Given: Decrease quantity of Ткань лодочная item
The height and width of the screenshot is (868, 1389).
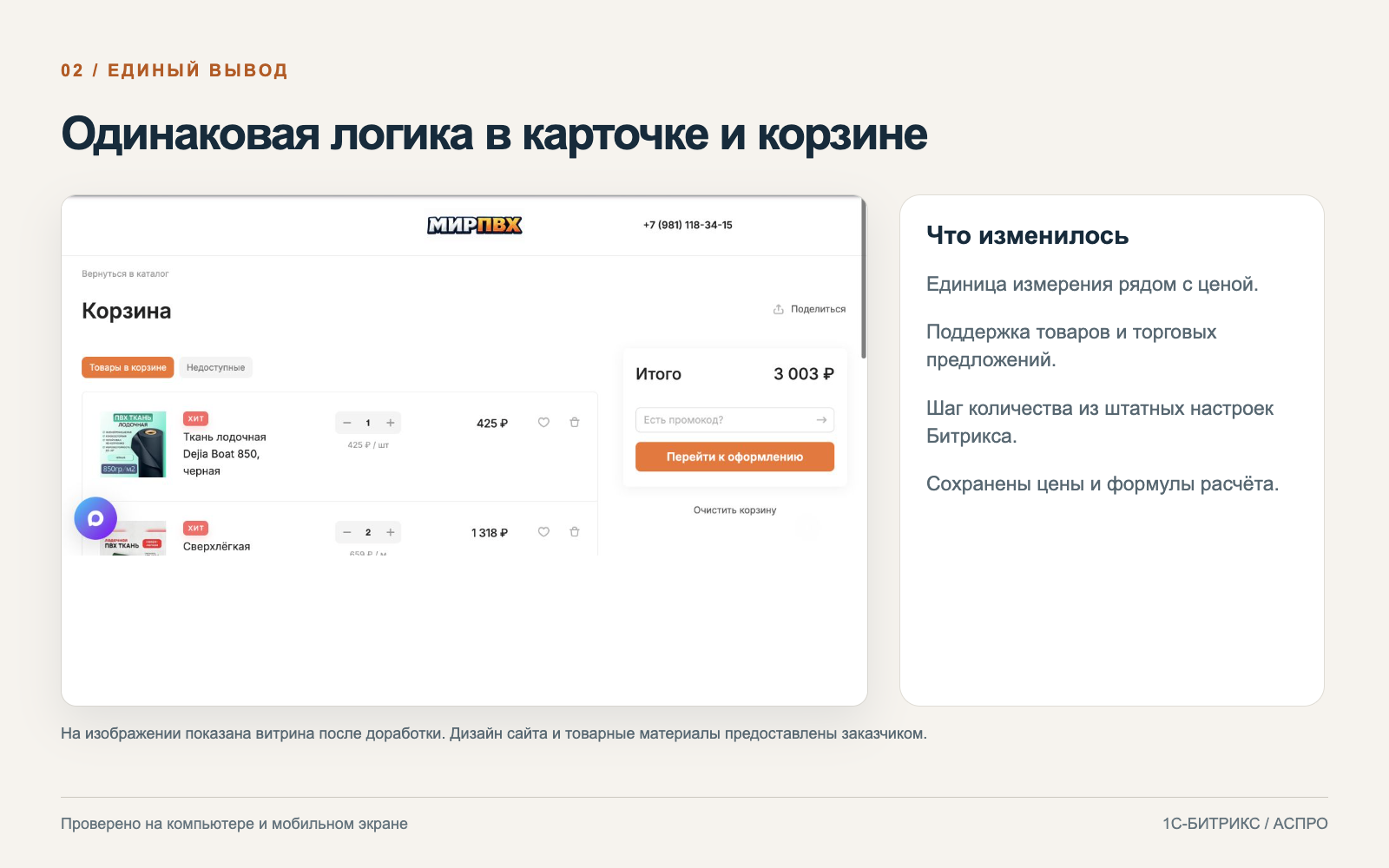Looking at the screenshot, I should tap(346, 423).
